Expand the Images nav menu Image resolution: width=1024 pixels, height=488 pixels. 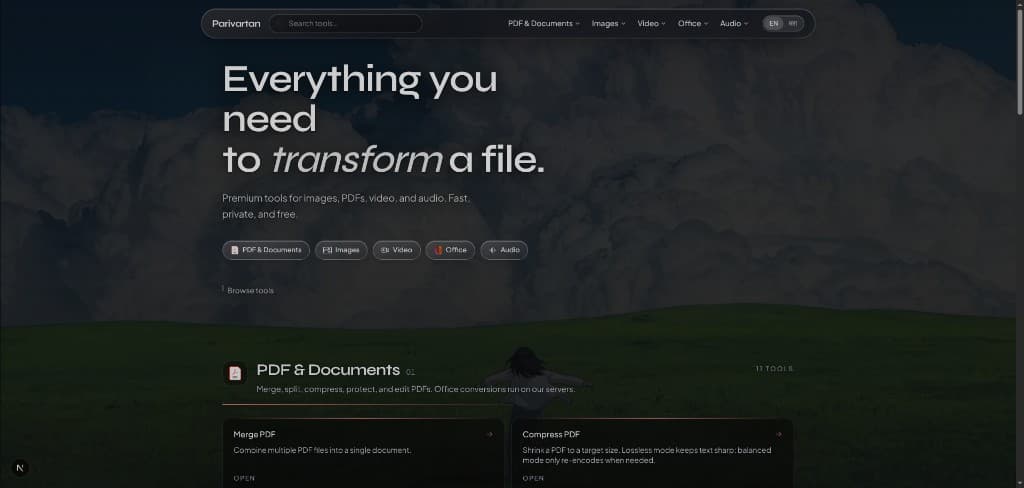608,24
